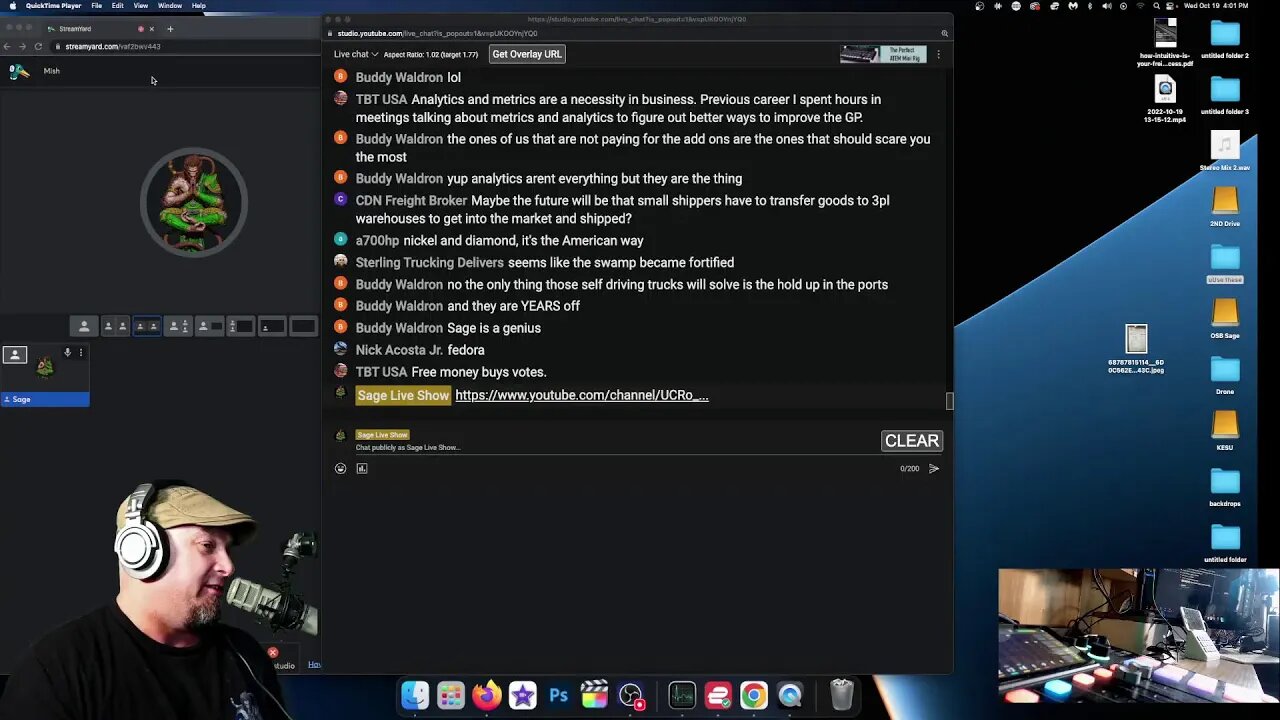The image size is (1280, 720).
Task: Open the emoji picker in chat
Action: click(x=340, y=468)
